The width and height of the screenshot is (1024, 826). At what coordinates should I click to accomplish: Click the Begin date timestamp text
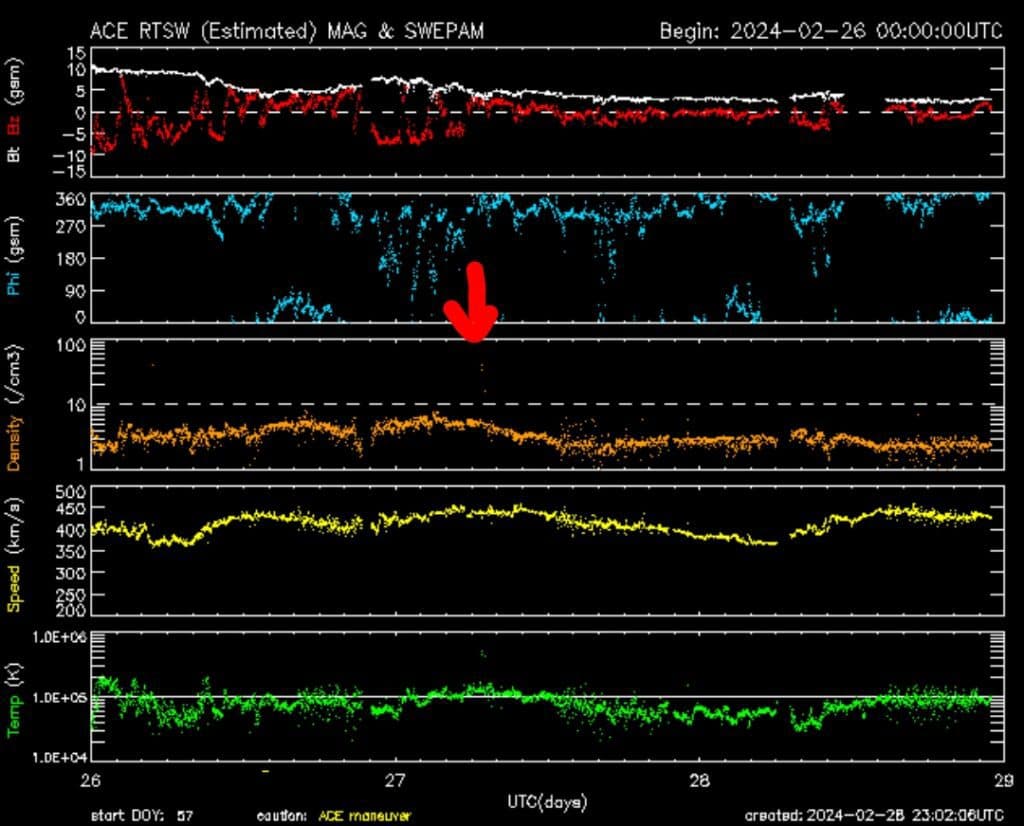(x=830, y=31)
